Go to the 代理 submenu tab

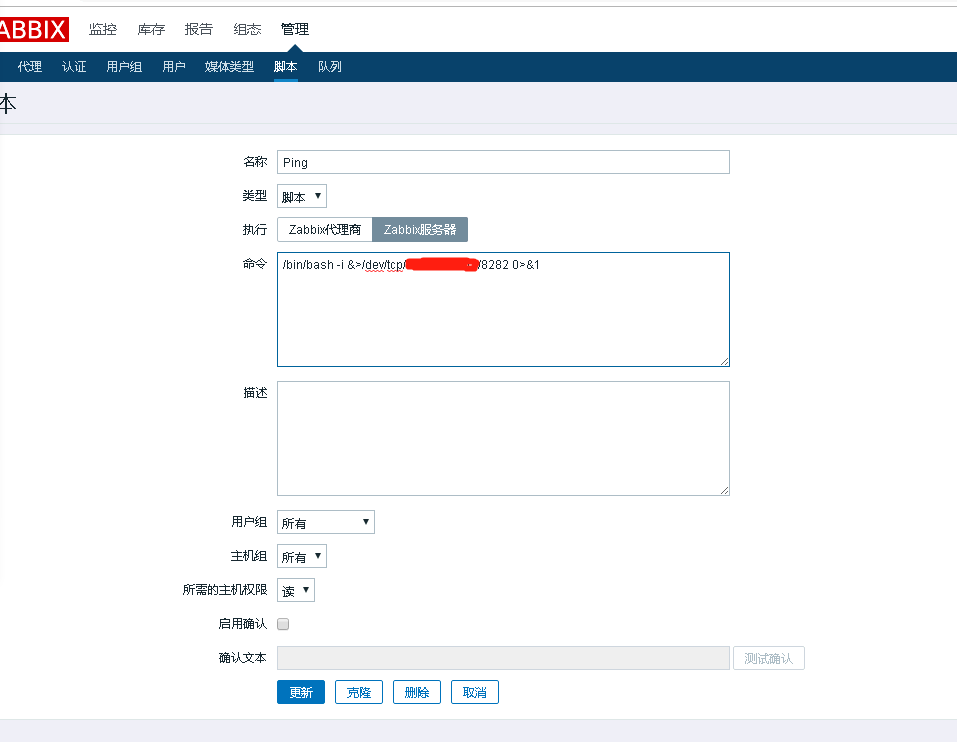click(29, 67)
